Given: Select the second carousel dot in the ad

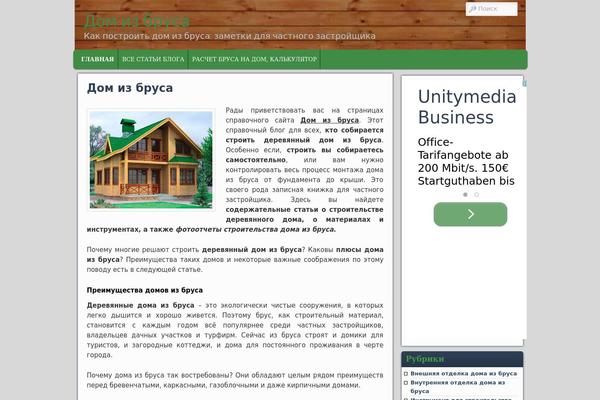Looking at the screenshot, I should coord(476,194).
